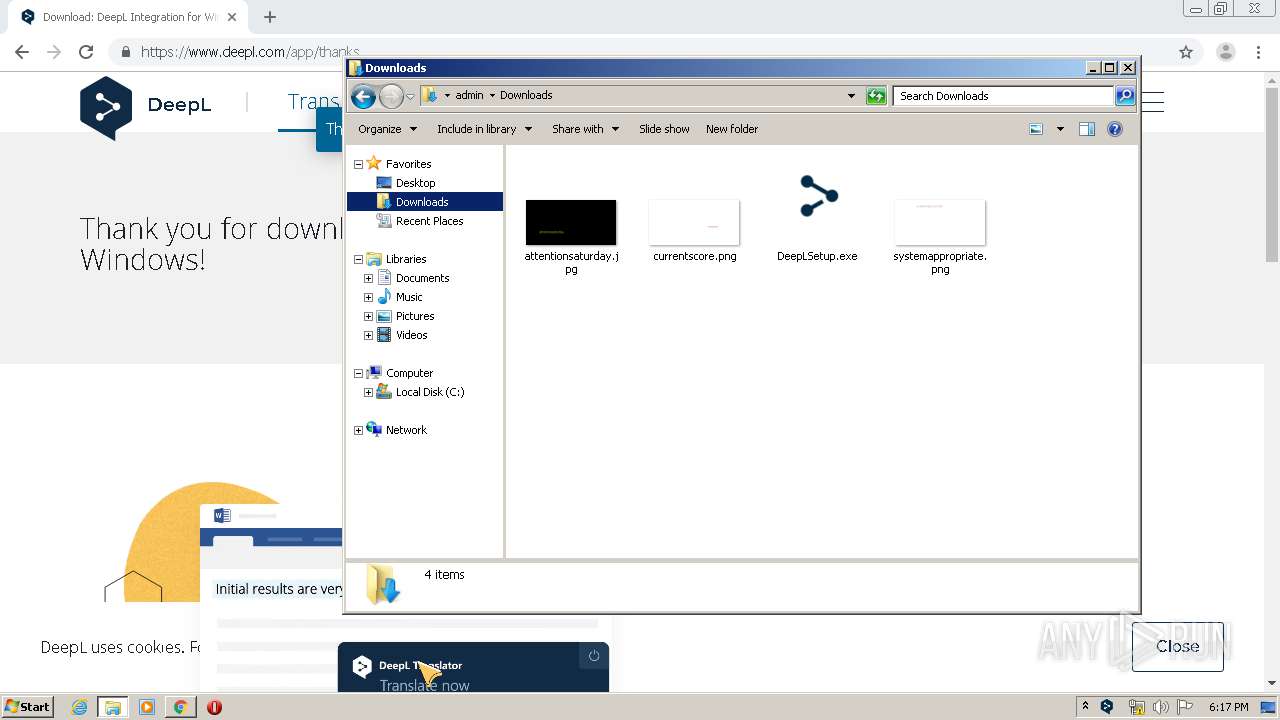This screenshot has width=1280, height=720.
Task: Click the Action Center flag tray icon
Action: [x=1183, y=707]
